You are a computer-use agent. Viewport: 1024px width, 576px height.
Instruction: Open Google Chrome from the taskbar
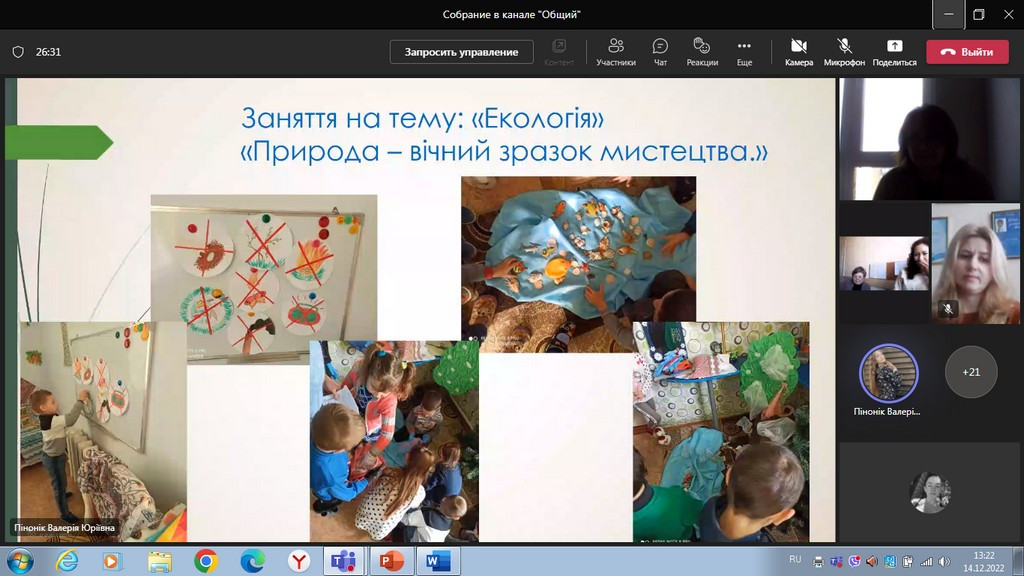[206, 561]
